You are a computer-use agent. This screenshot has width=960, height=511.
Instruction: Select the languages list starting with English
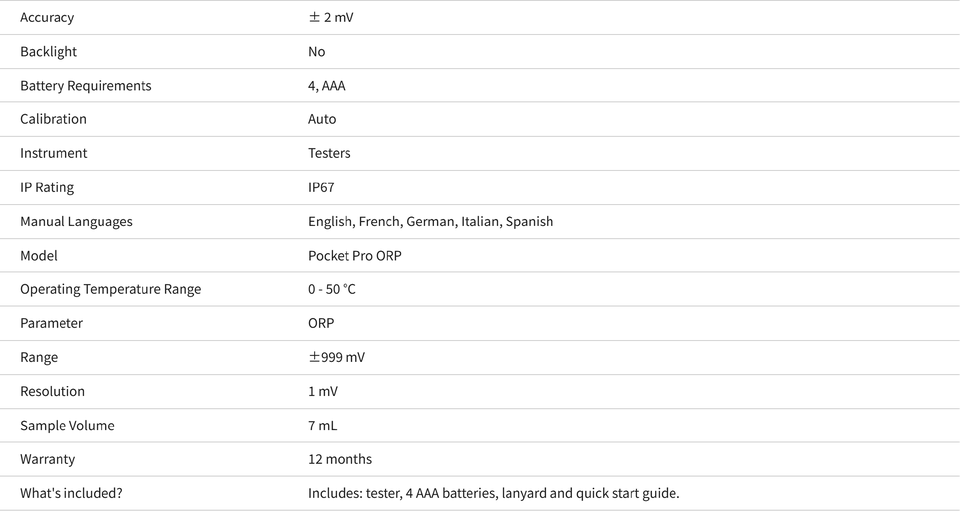pyautogui.click(x=430, y=222)
